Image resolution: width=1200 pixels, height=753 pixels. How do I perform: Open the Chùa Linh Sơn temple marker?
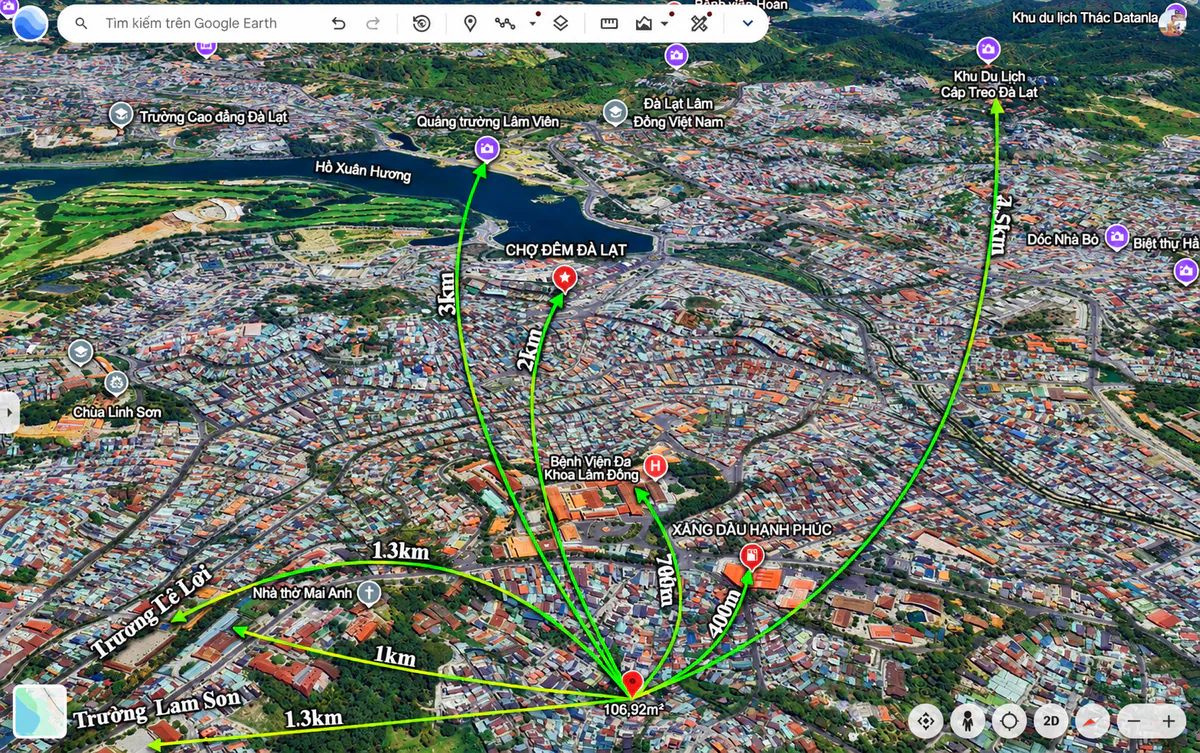[117, 383]
